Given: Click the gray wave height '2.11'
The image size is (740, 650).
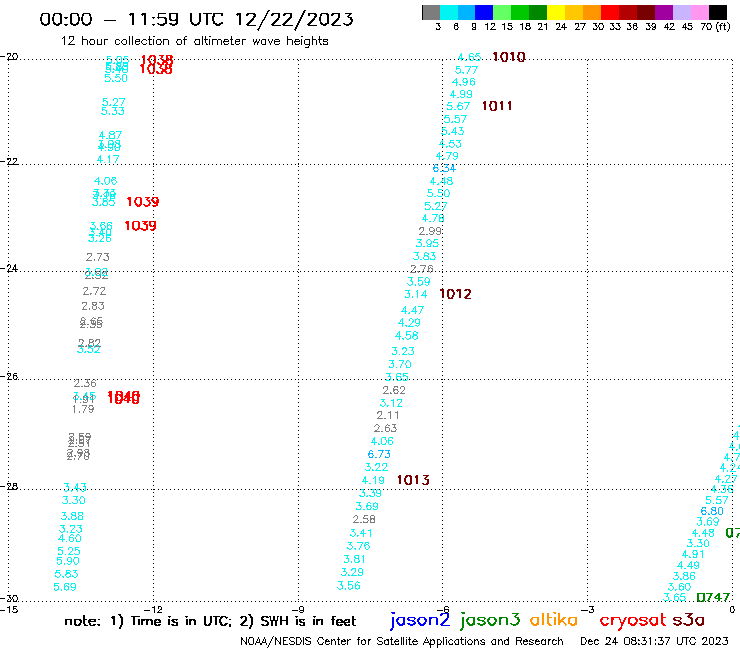Looking at the screenshot, I should point(388,415).
